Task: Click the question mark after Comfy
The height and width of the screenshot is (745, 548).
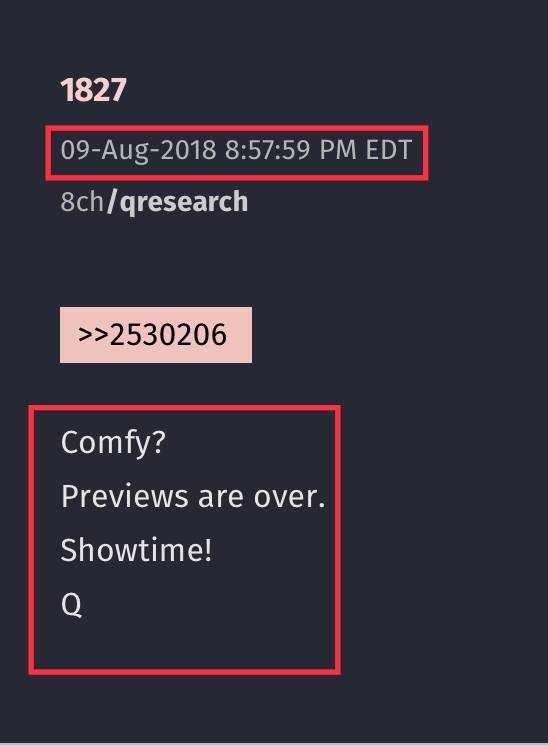Action: (x=159, y=441)
